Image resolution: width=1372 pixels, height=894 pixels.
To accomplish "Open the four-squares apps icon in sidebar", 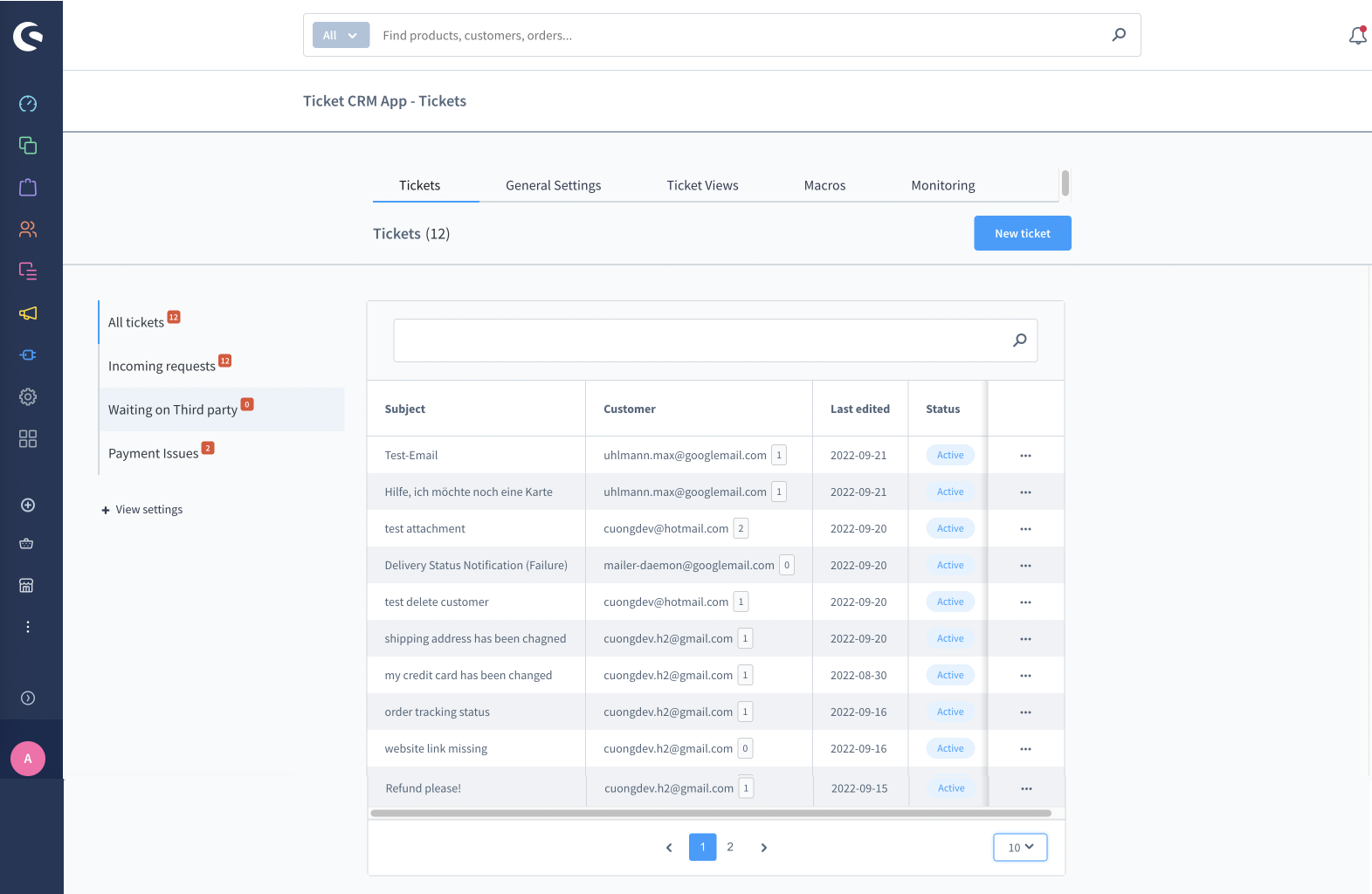I will (x=28, y=438).
